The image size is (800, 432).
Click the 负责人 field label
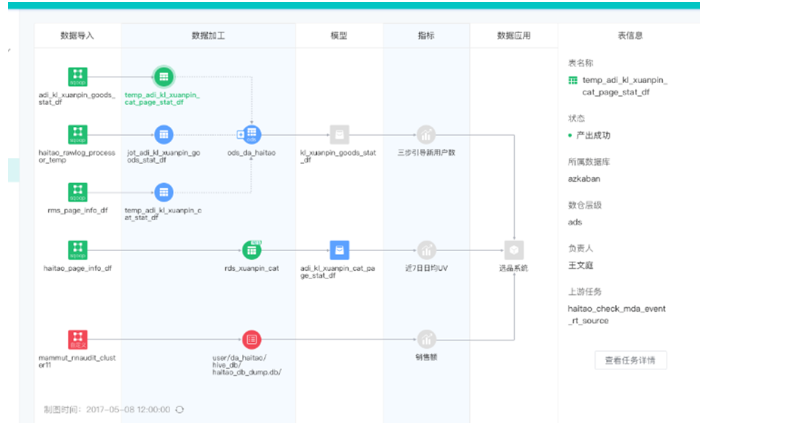click(x=581, y=248)
